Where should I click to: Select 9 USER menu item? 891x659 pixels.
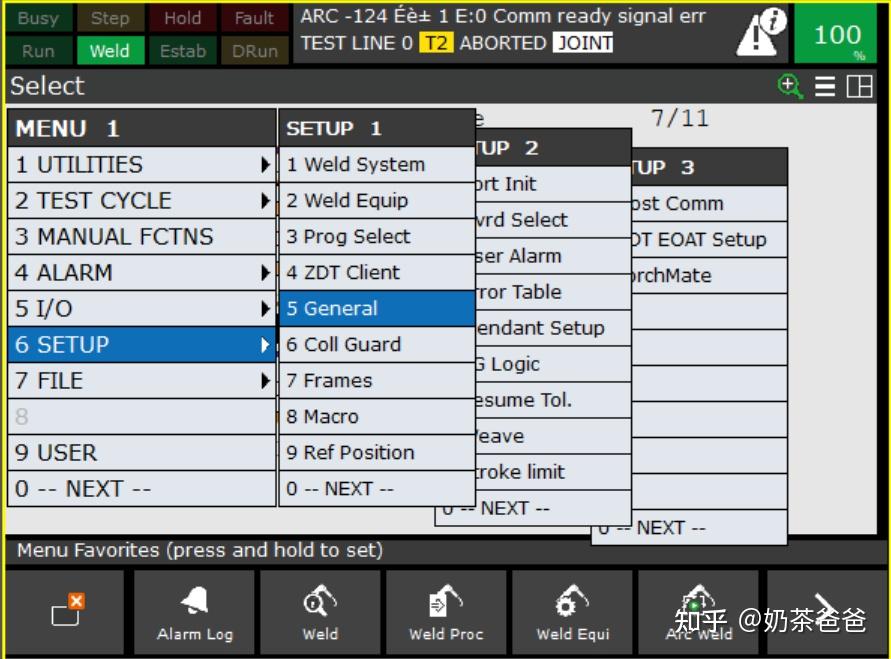(x=142, y=453)
